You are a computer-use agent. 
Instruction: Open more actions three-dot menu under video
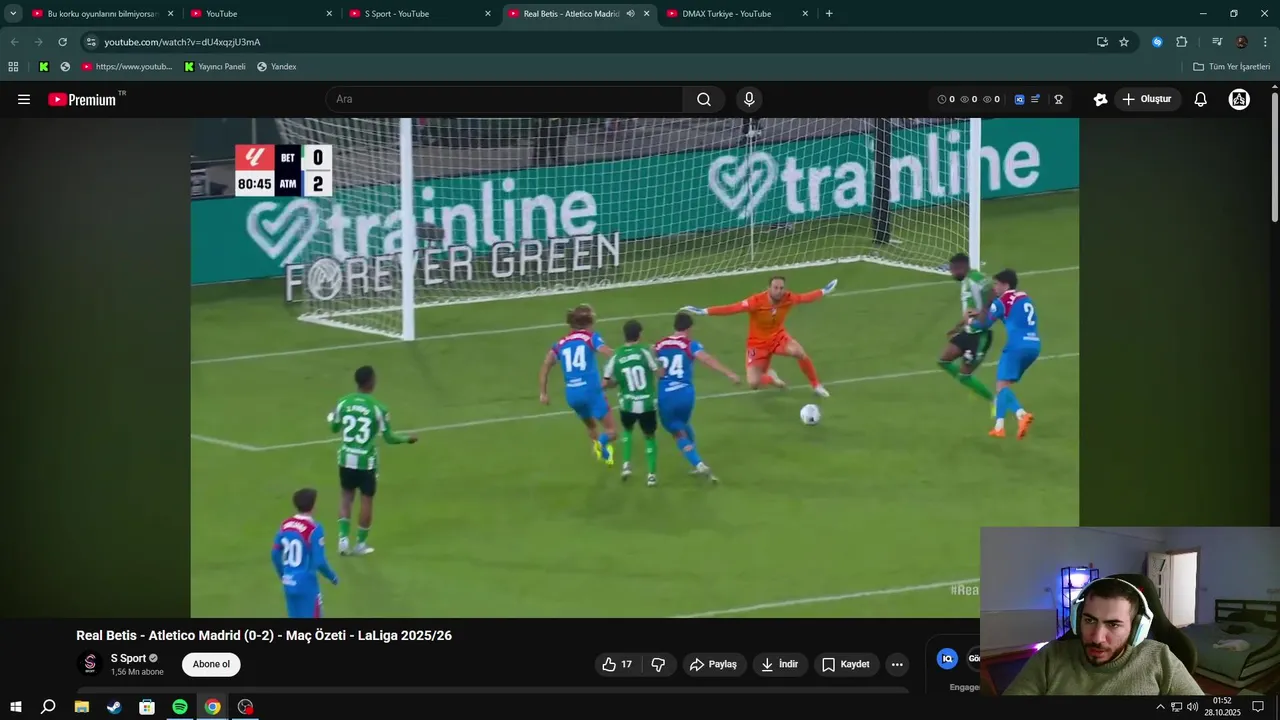[897, 664]
